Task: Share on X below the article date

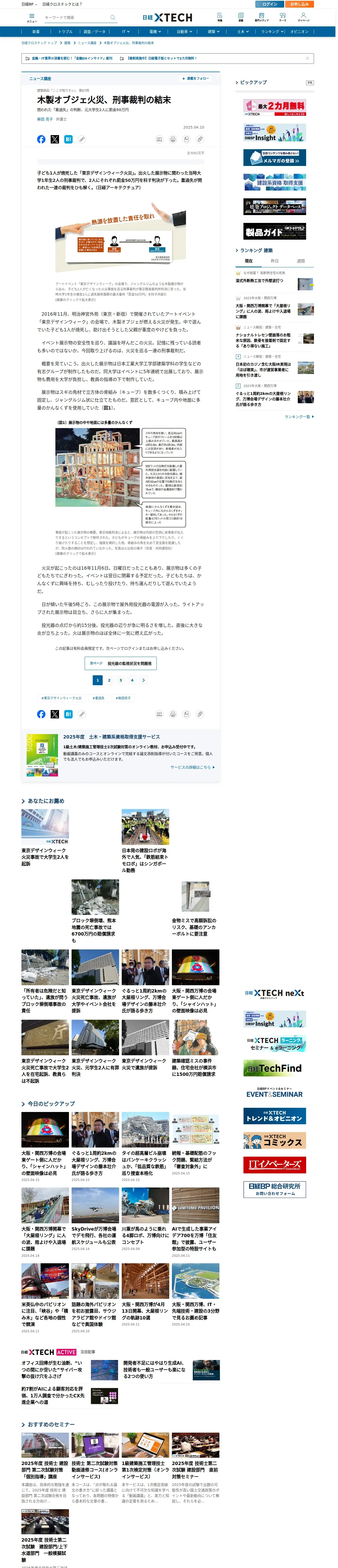Action: point(55,139)
